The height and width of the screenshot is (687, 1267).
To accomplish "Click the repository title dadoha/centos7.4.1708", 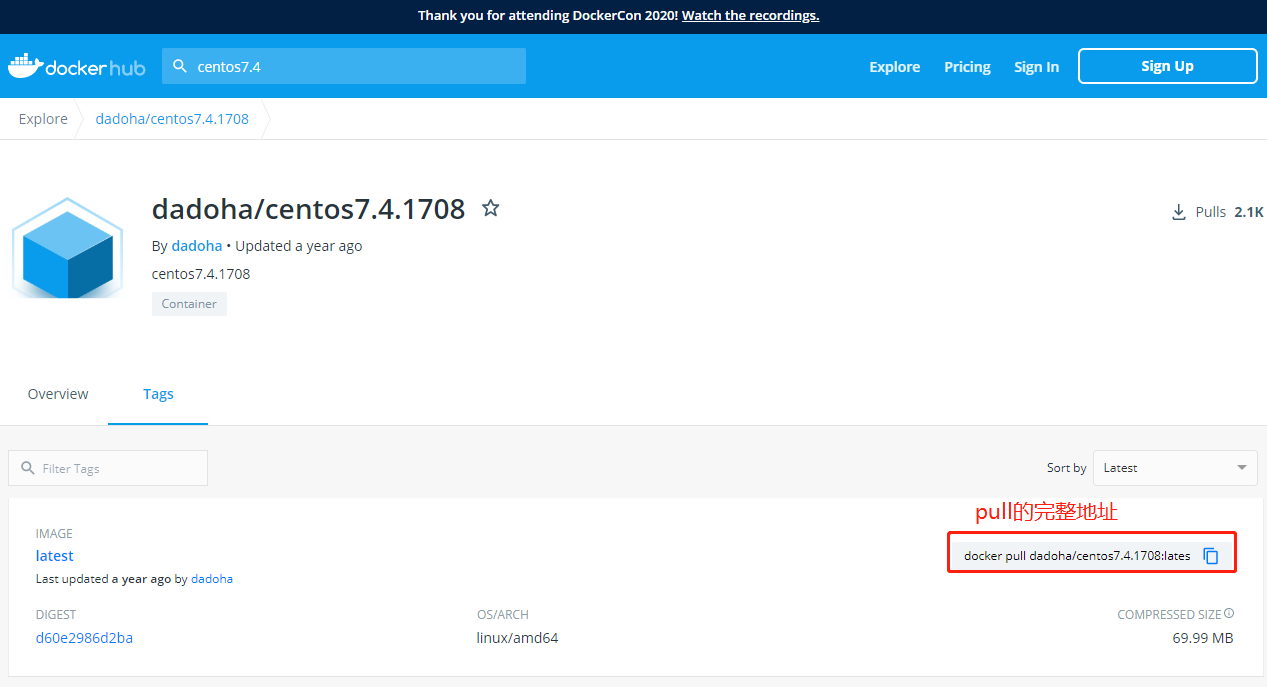I will pos(308,209).
